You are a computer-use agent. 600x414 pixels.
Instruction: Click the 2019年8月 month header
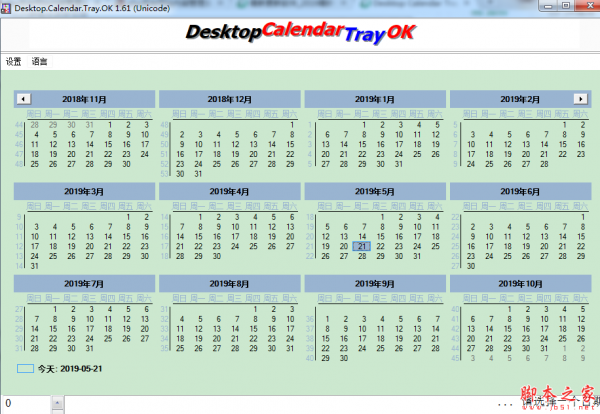(229, 284)
